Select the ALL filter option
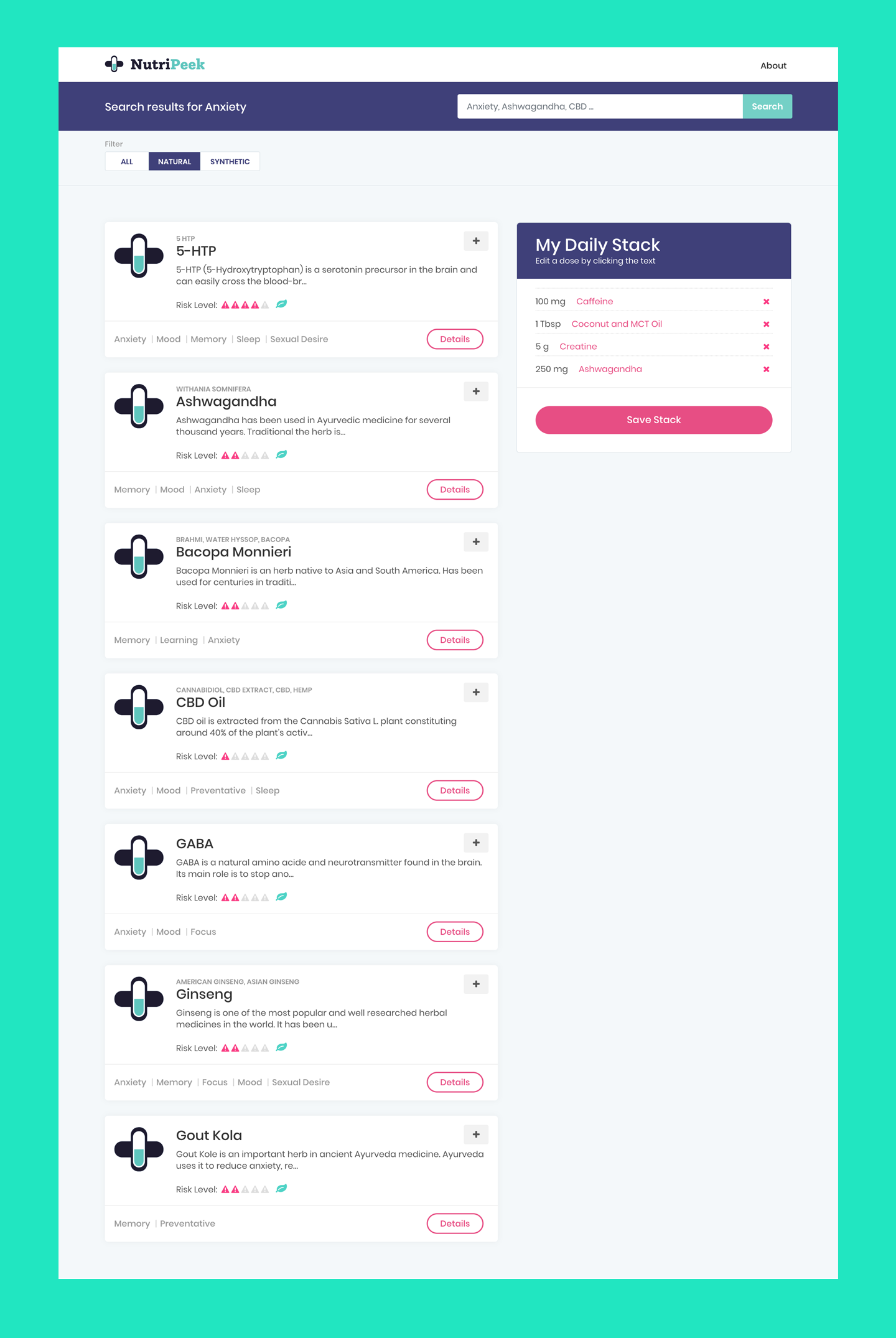Image resolution: width=896 pixels, height=1338 pixels. click(127, 161)
